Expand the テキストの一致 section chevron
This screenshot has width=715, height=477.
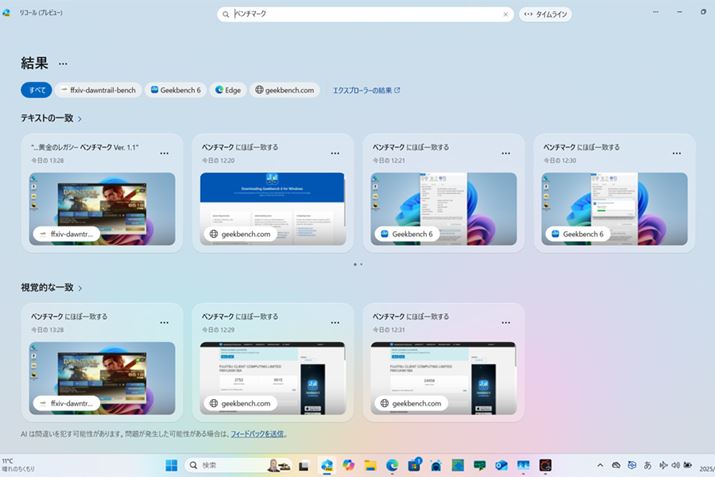pos(80,119)
